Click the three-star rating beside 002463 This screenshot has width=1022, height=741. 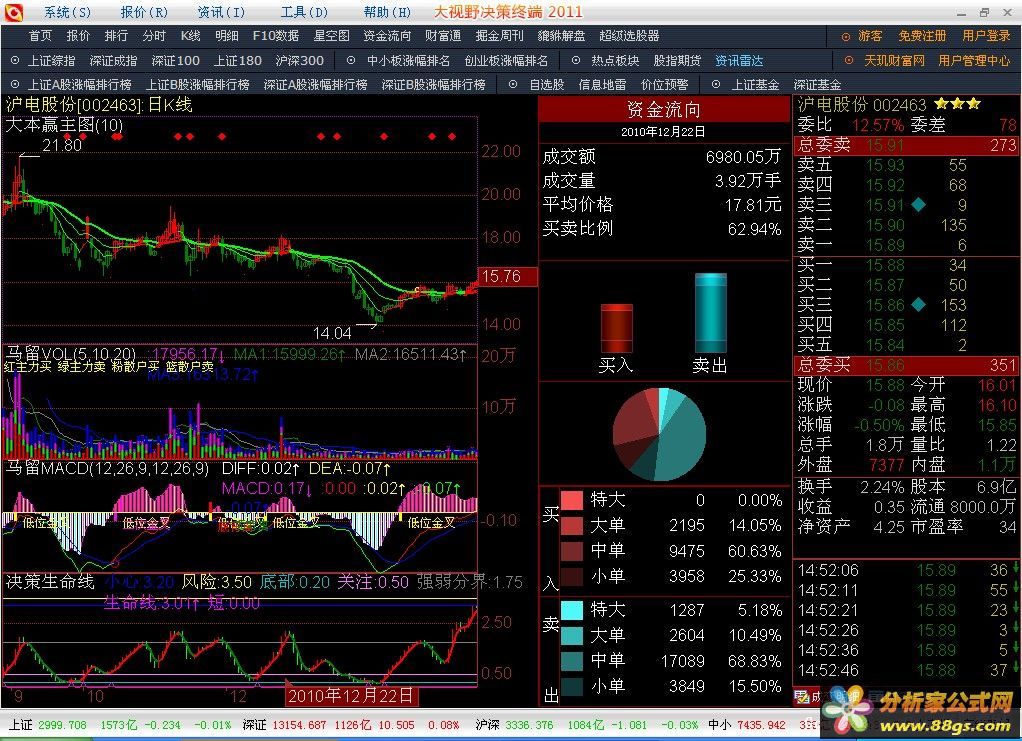coord(957,104)
